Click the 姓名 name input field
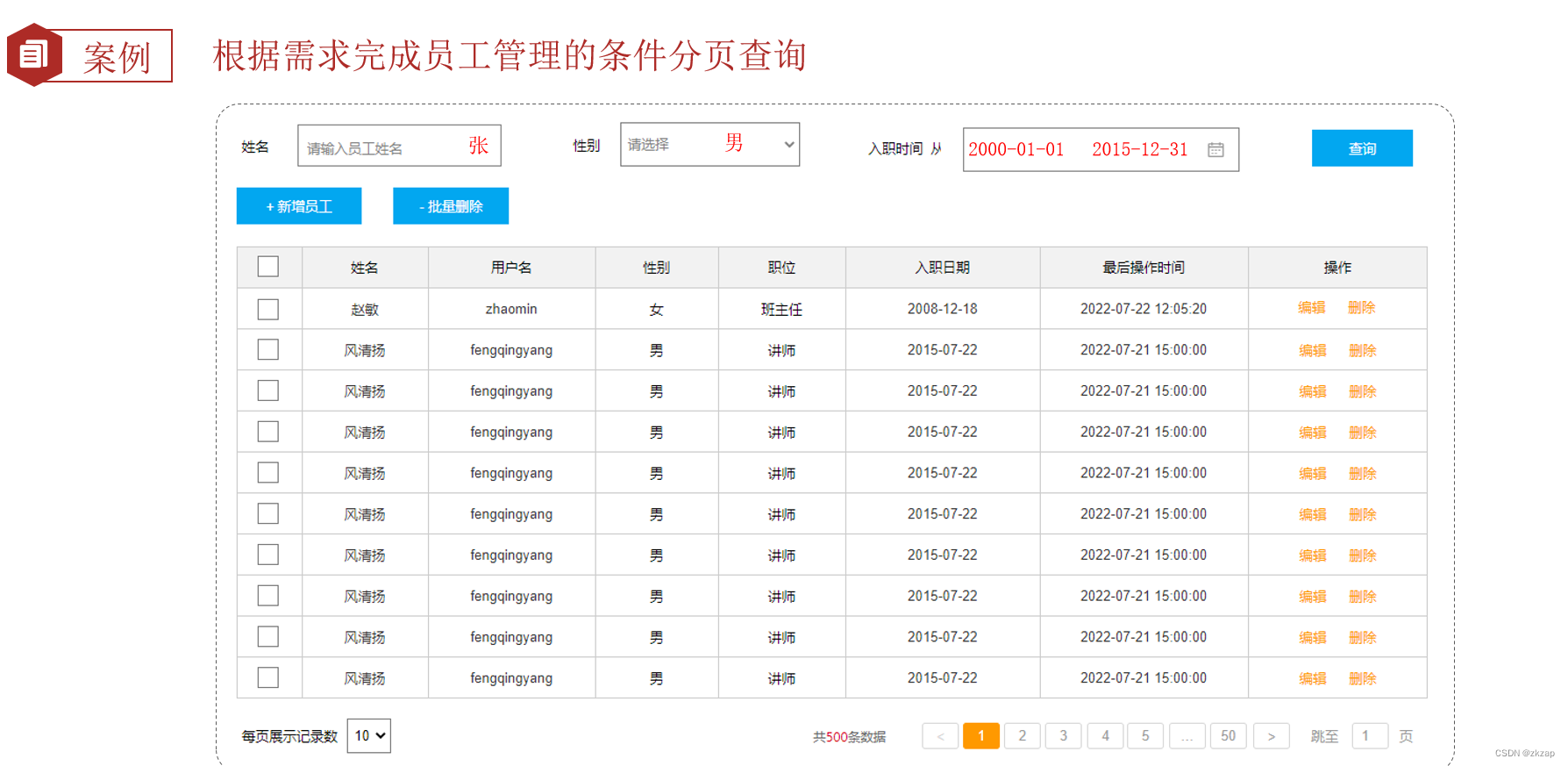Viewport: 1568px width, 766px height. [399, 146]
